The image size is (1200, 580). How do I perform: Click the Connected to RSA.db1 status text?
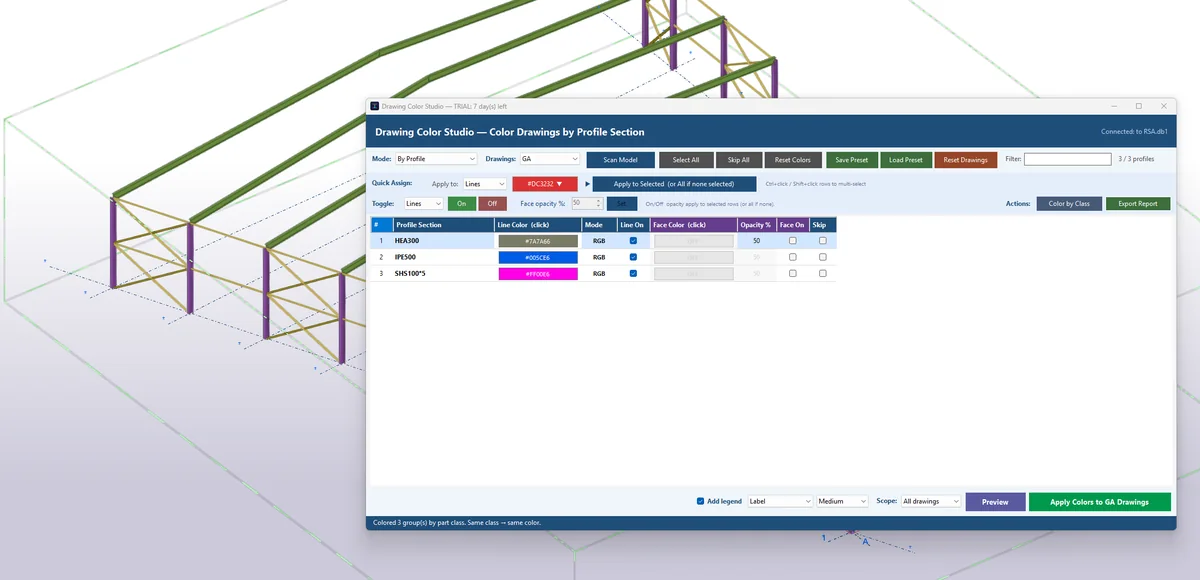coord(1132,132)
